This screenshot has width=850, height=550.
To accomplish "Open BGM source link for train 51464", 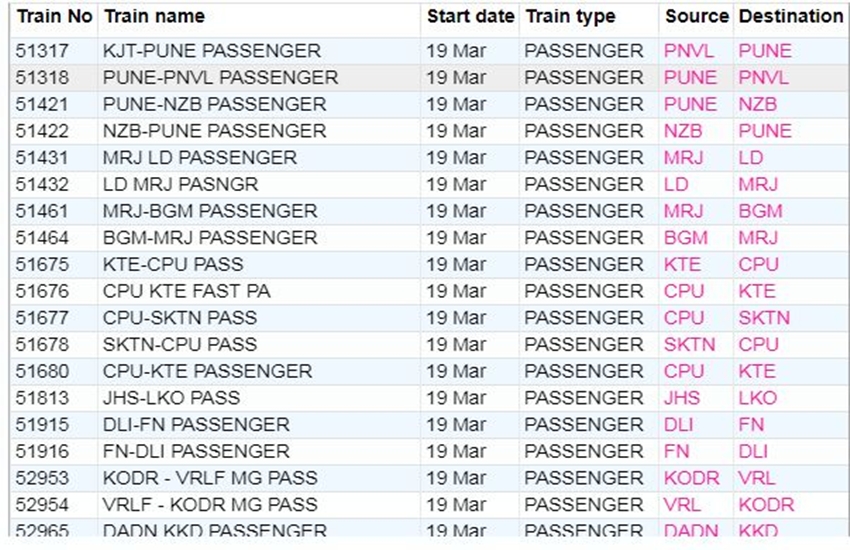I will click(685, 238).
